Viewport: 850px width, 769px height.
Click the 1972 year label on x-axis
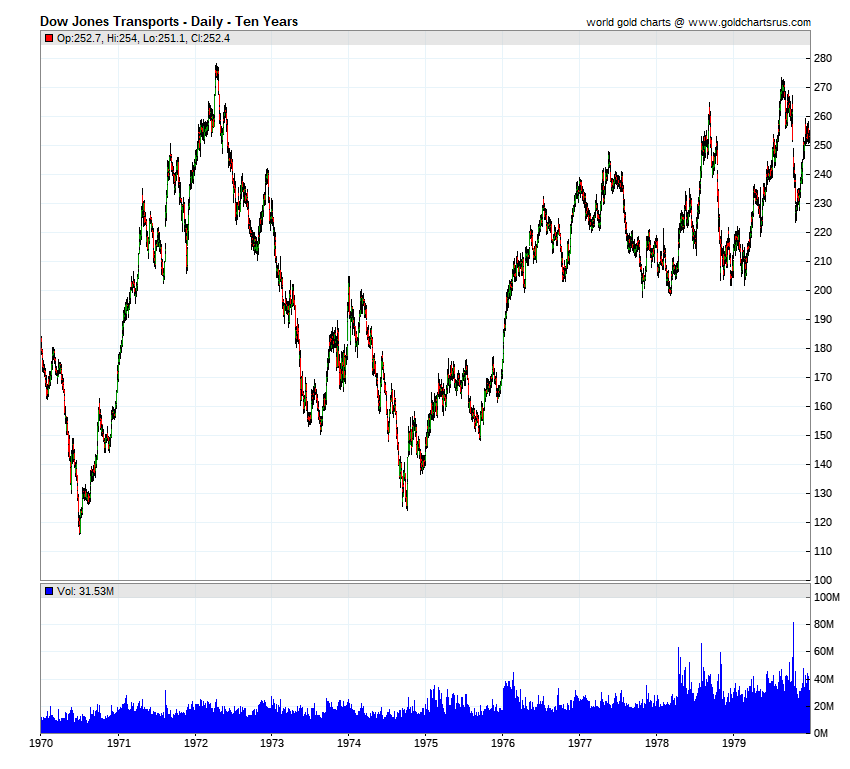click(196, 743)
